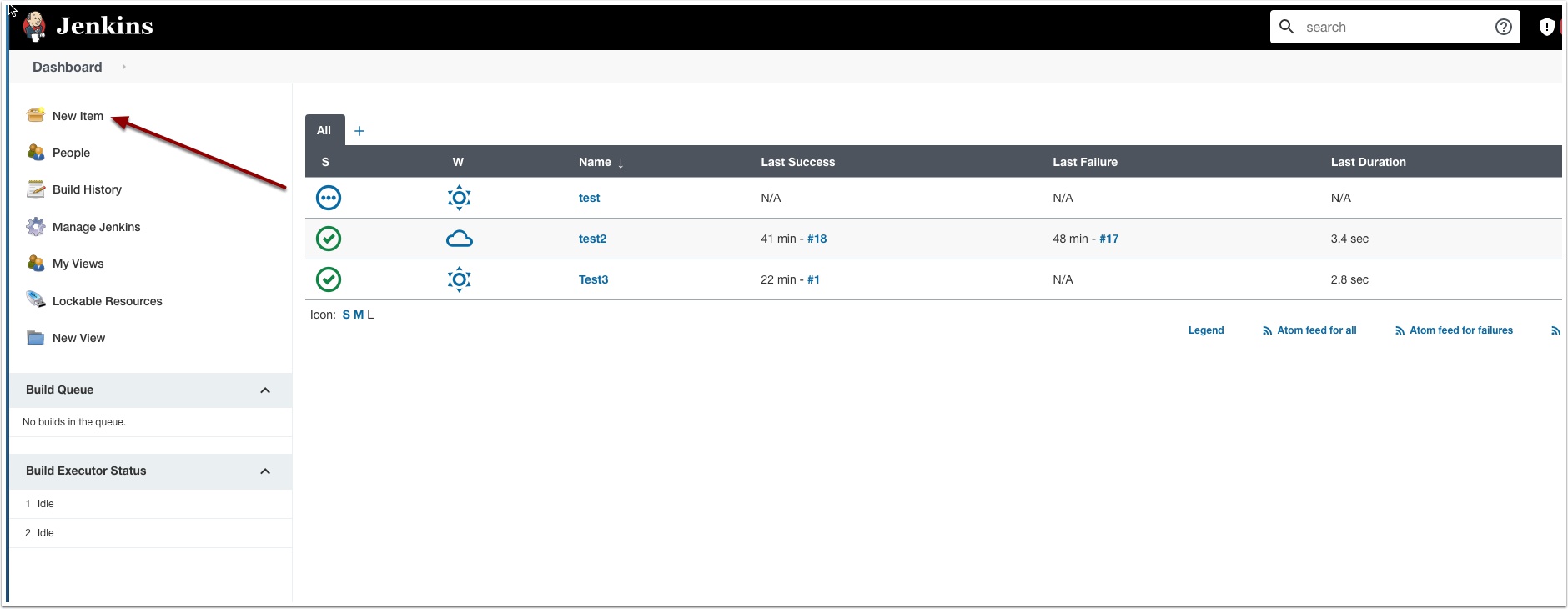Click the plus icon to add view
This screenshot has width=1568, height=609.
pos(359,131)
